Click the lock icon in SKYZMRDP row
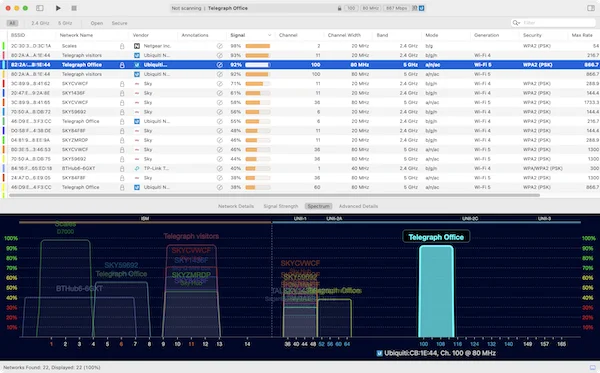Image resolution: width=600 pixels, height=373 pixels. 122,140
